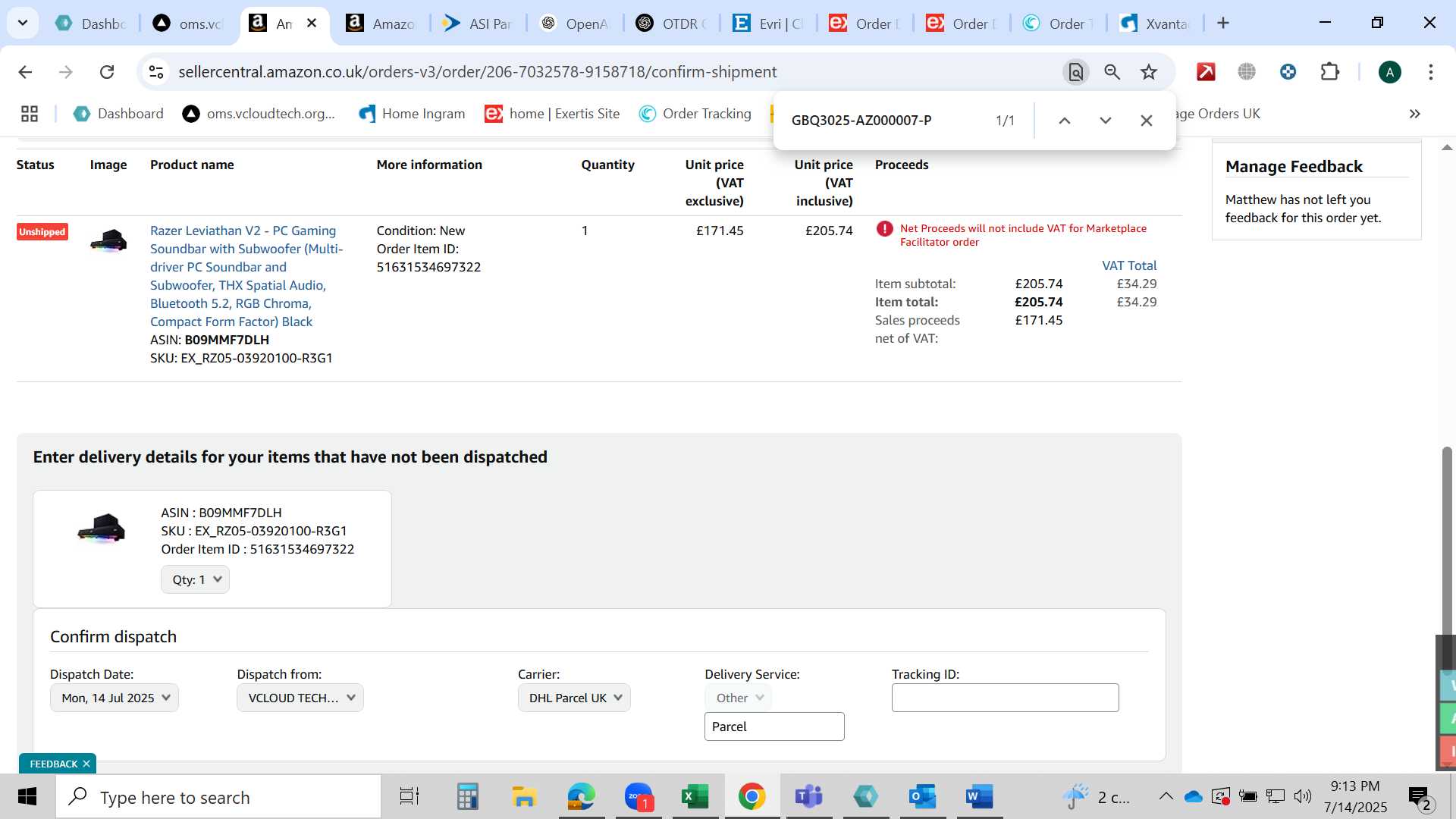Open the oms.vcloudtech.org bookmark
The height and width of the screenshot is (819, 1456).
click(259, 114)
